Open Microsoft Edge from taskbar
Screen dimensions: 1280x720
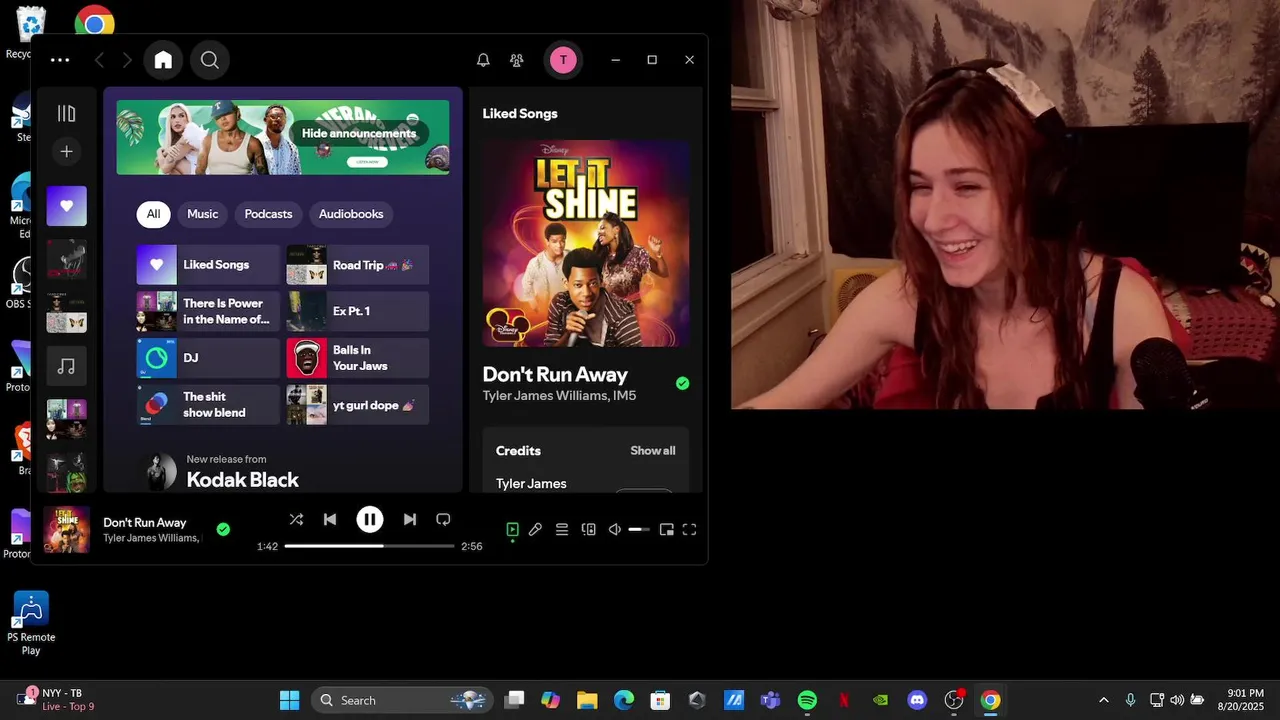624,700
